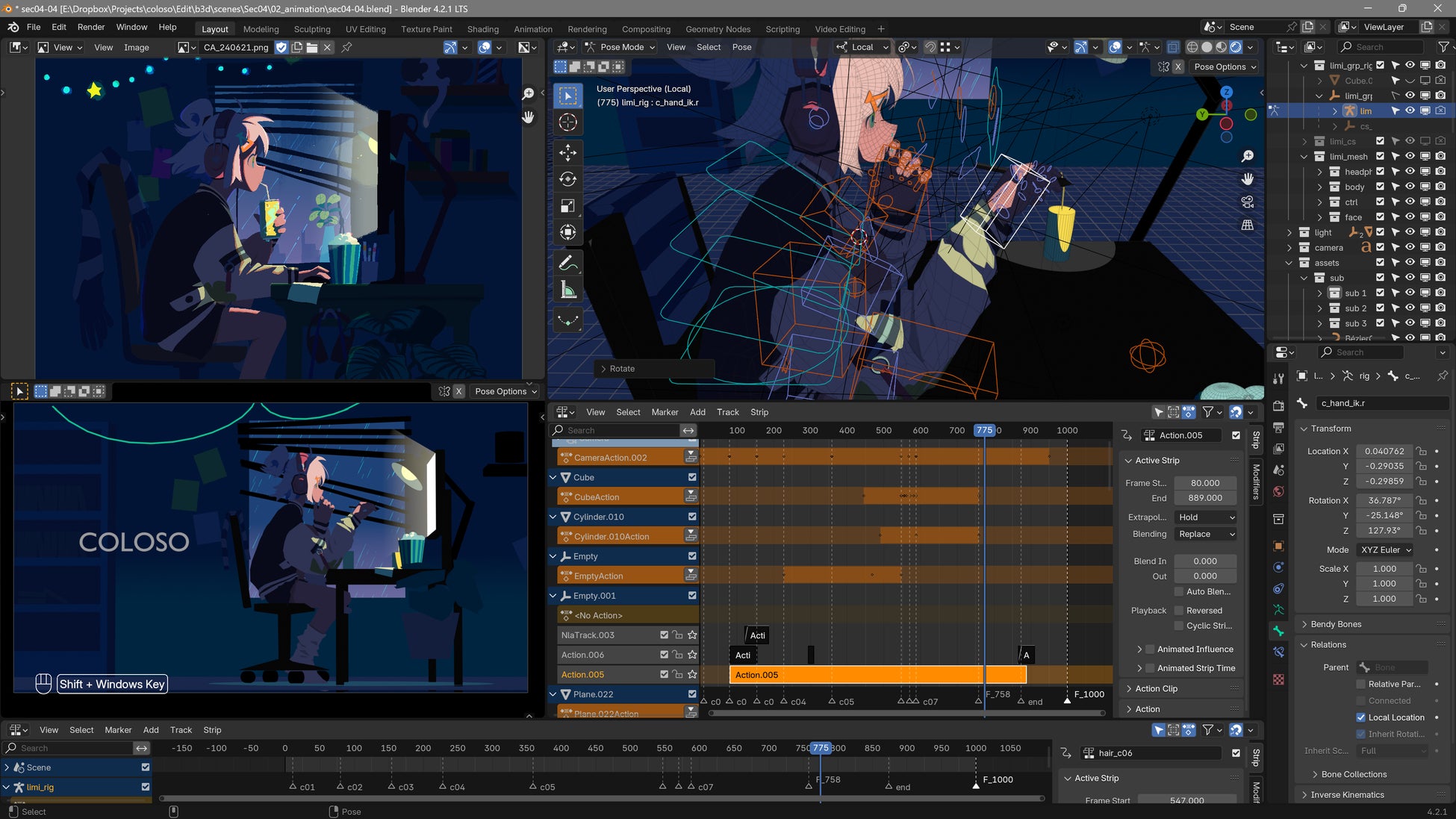The width and height of the screenshot is (1456, 819).
Task: Open the Render menu
Action: tap(91, 27)
